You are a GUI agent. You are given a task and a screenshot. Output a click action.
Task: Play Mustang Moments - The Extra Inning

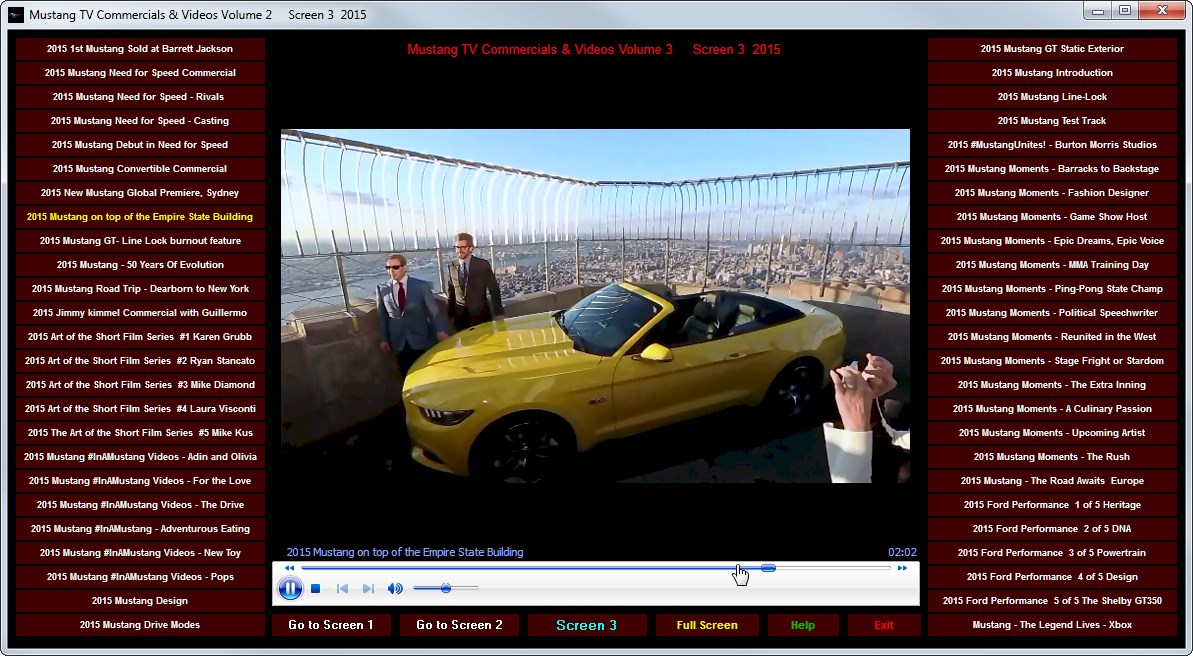(1052, 384)
